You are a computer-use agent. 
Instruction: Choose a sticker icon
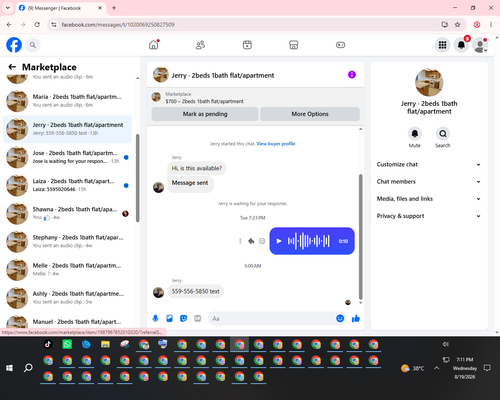click(x=183, y=318)
